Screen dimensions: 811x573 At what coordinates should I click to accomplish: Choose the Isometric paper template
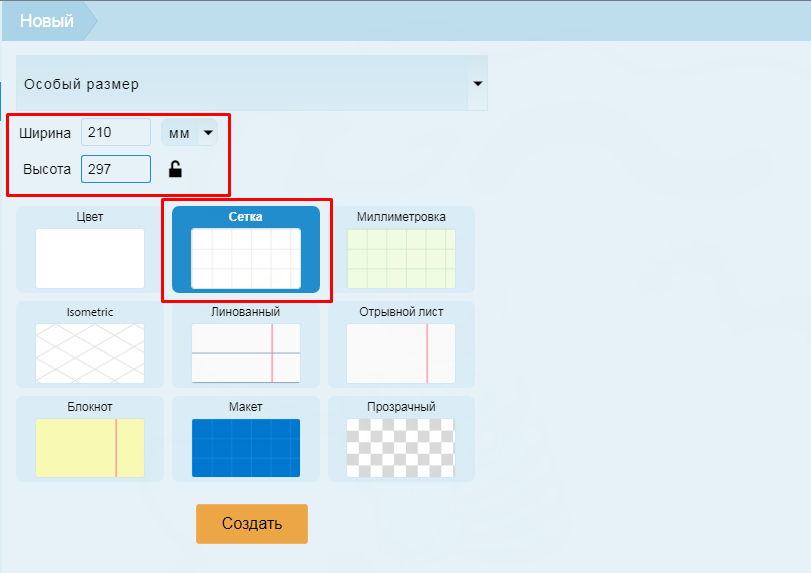tap(90, 345)
